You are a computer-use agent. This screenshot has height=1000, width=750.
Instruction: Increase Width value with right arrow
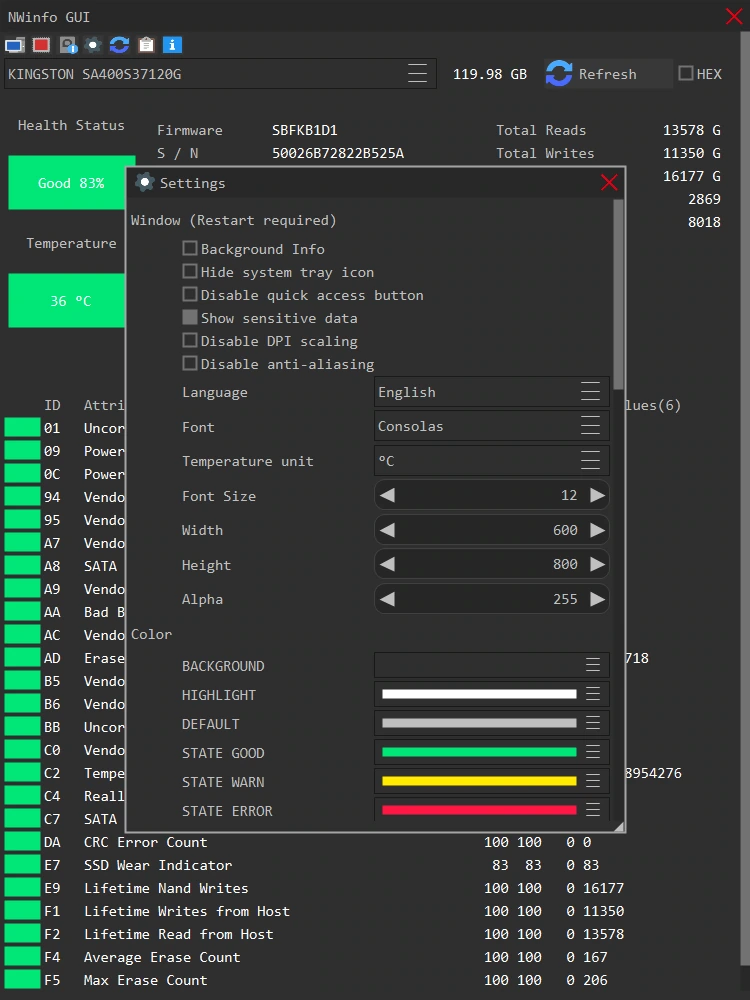tap(597, 530)
